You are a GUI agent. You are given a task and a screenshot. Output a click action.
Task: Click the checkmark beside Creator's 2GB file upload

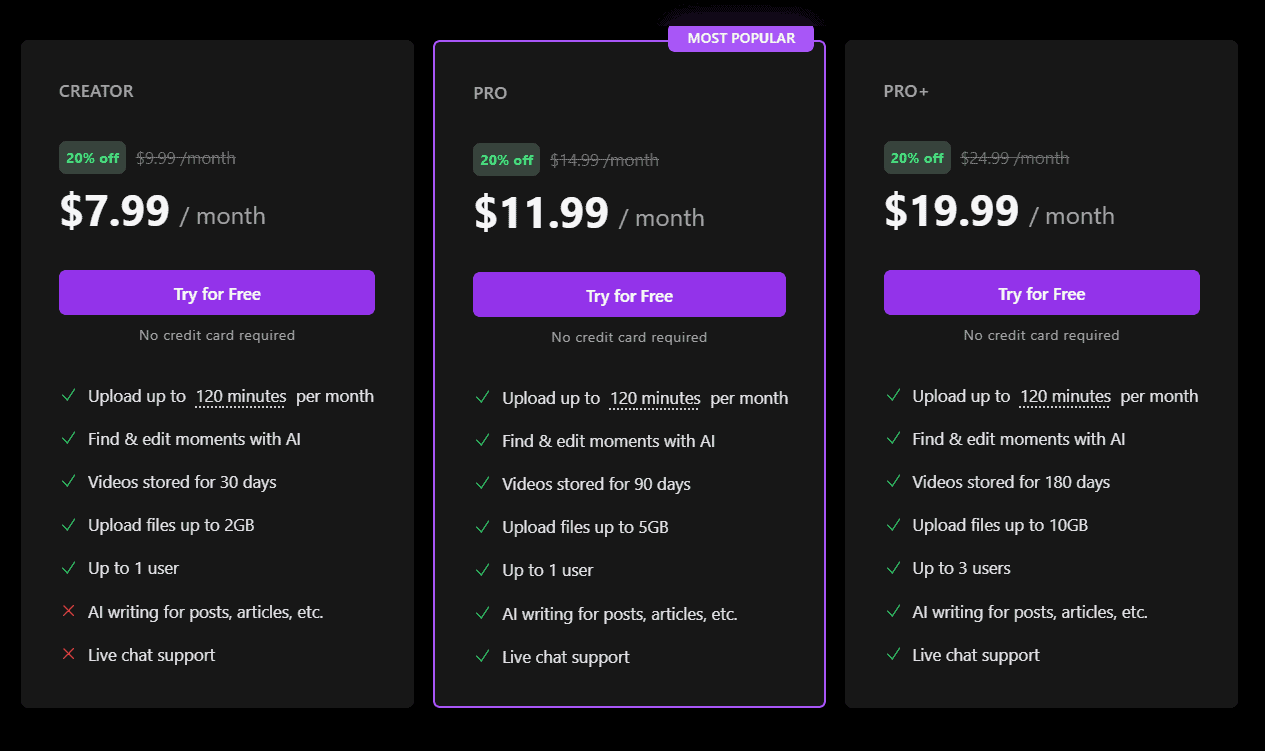pyautogui.click(x=69, y=524)
